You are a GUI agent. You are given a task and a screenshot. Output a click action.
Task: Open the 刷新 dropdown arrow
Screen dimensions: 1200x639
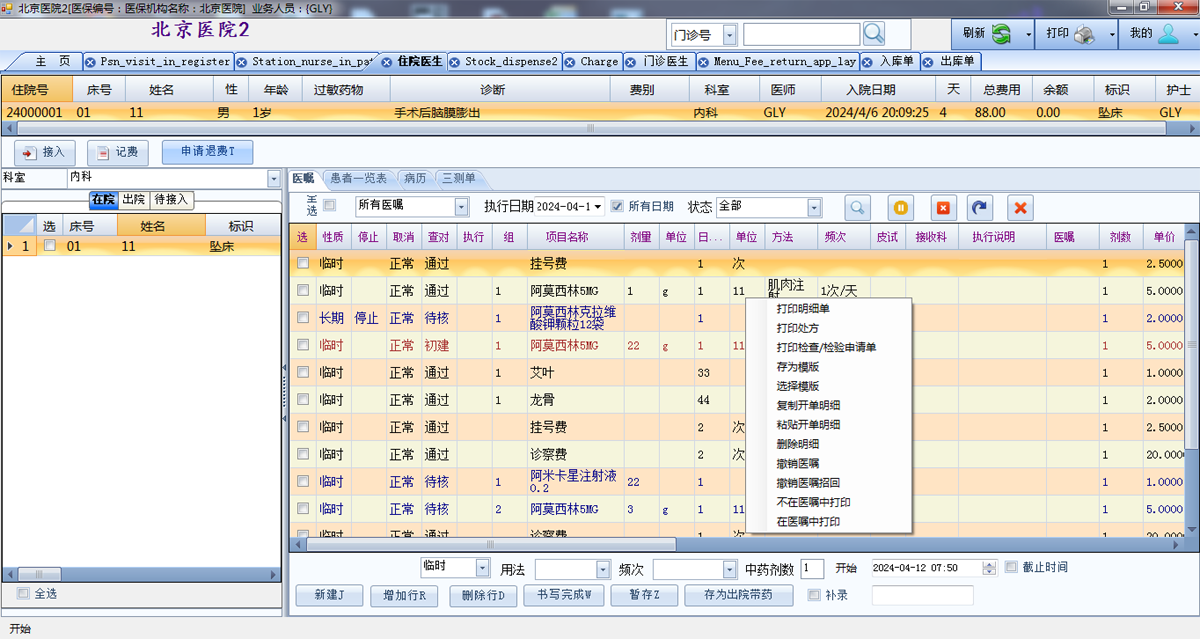(x=1029, y=35)
